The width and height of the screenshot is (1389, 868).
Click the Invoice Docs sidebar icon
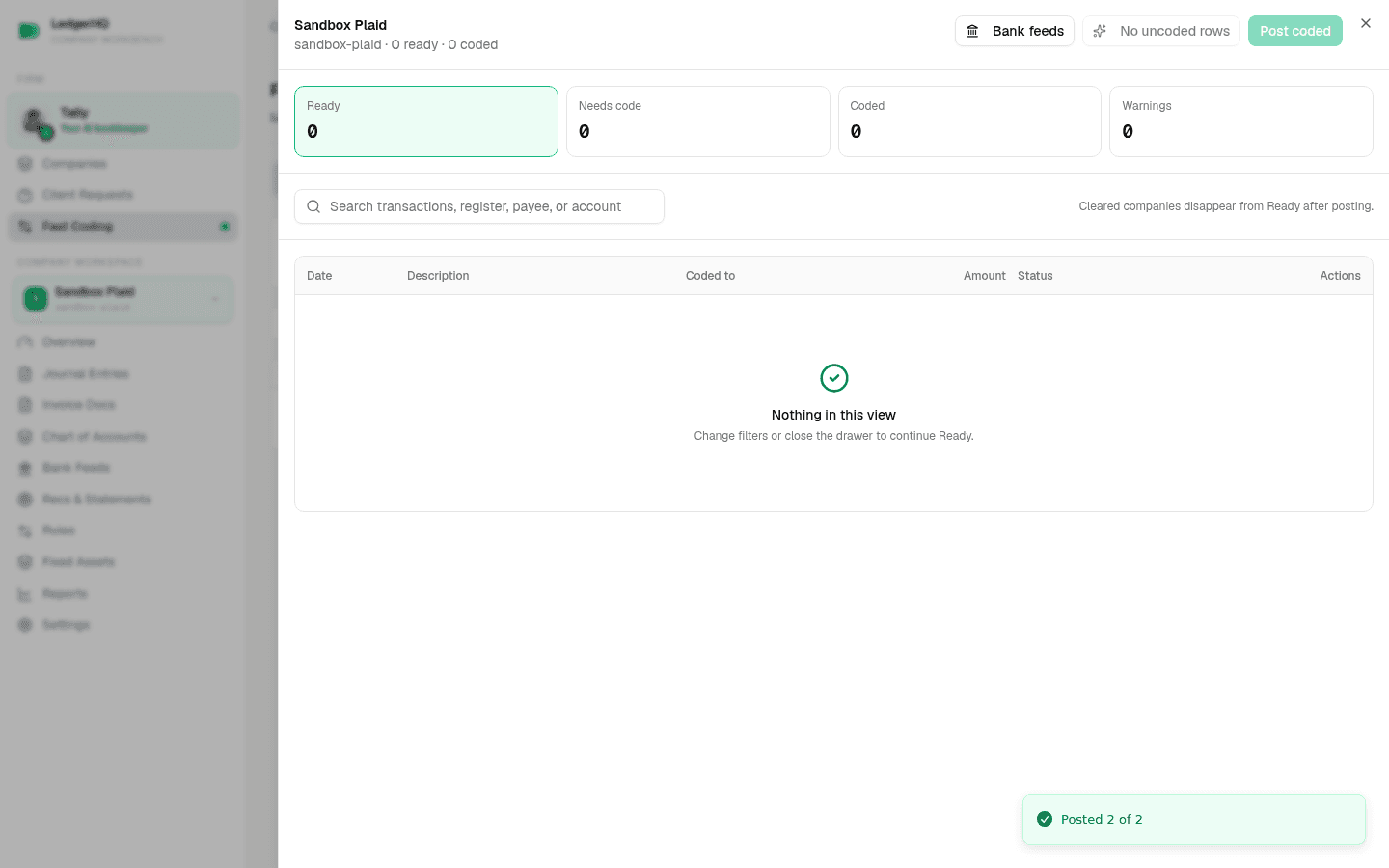(25, 405)
